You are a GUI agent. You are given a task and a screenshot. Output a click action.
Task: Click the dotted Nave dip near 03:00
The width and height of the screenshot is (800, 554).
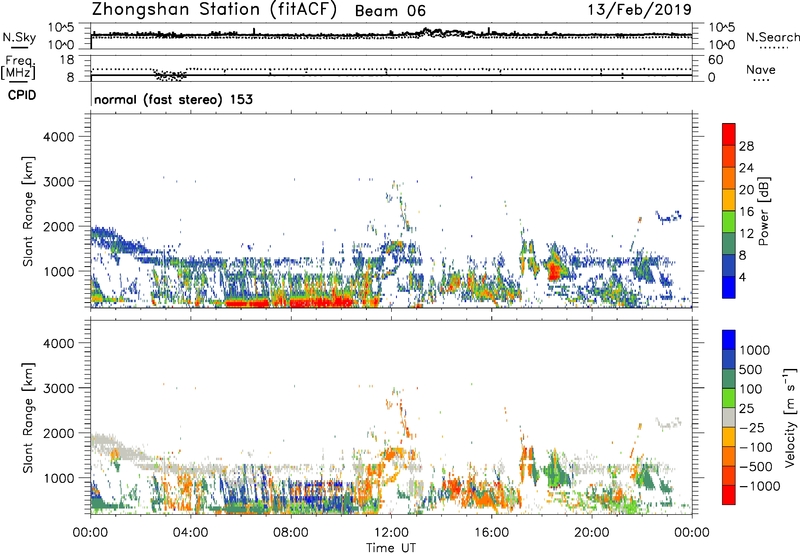tap(170, 76)
